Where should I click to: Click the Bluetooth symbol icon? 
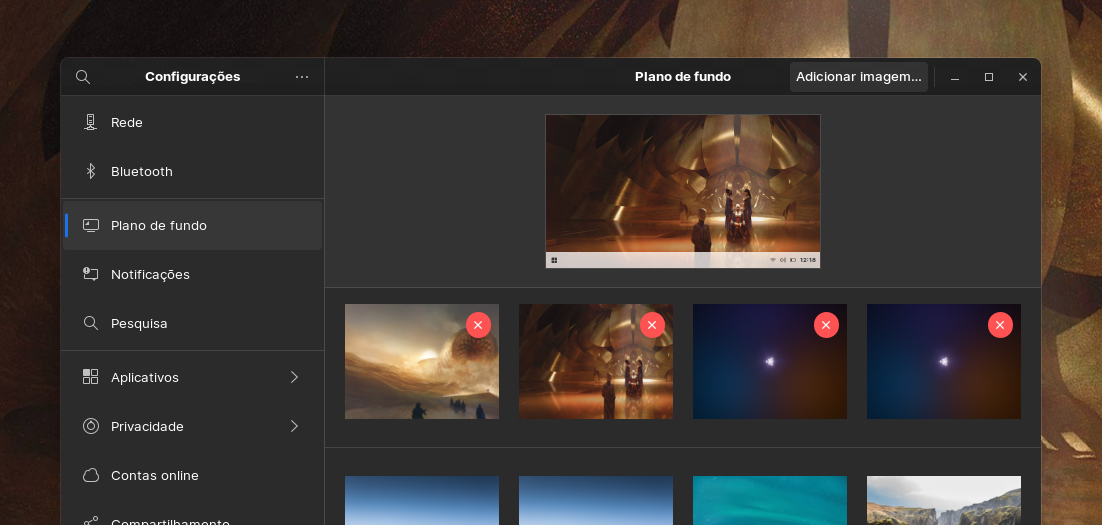(90, 171)
